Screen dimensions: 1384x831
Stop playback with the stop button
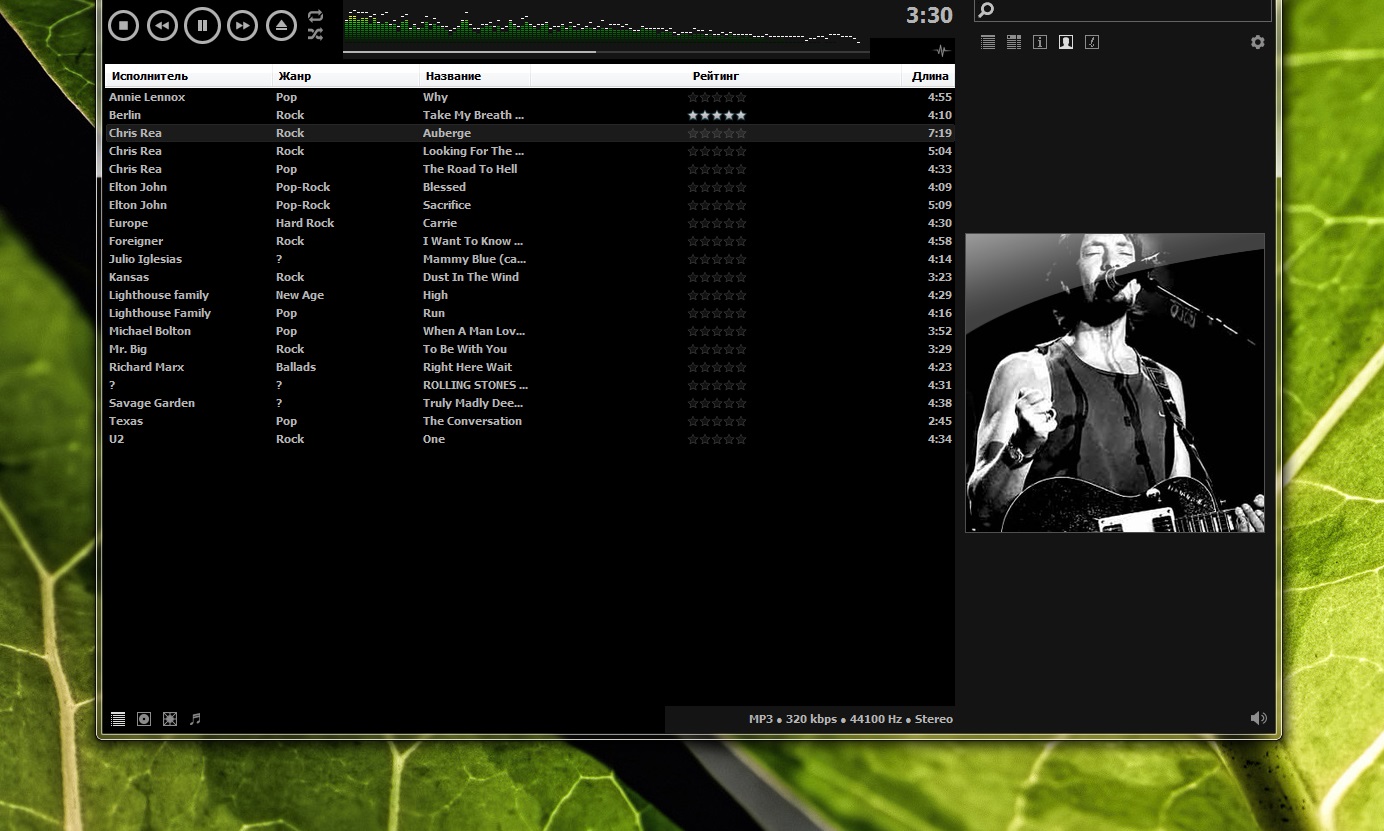point(123,25)
